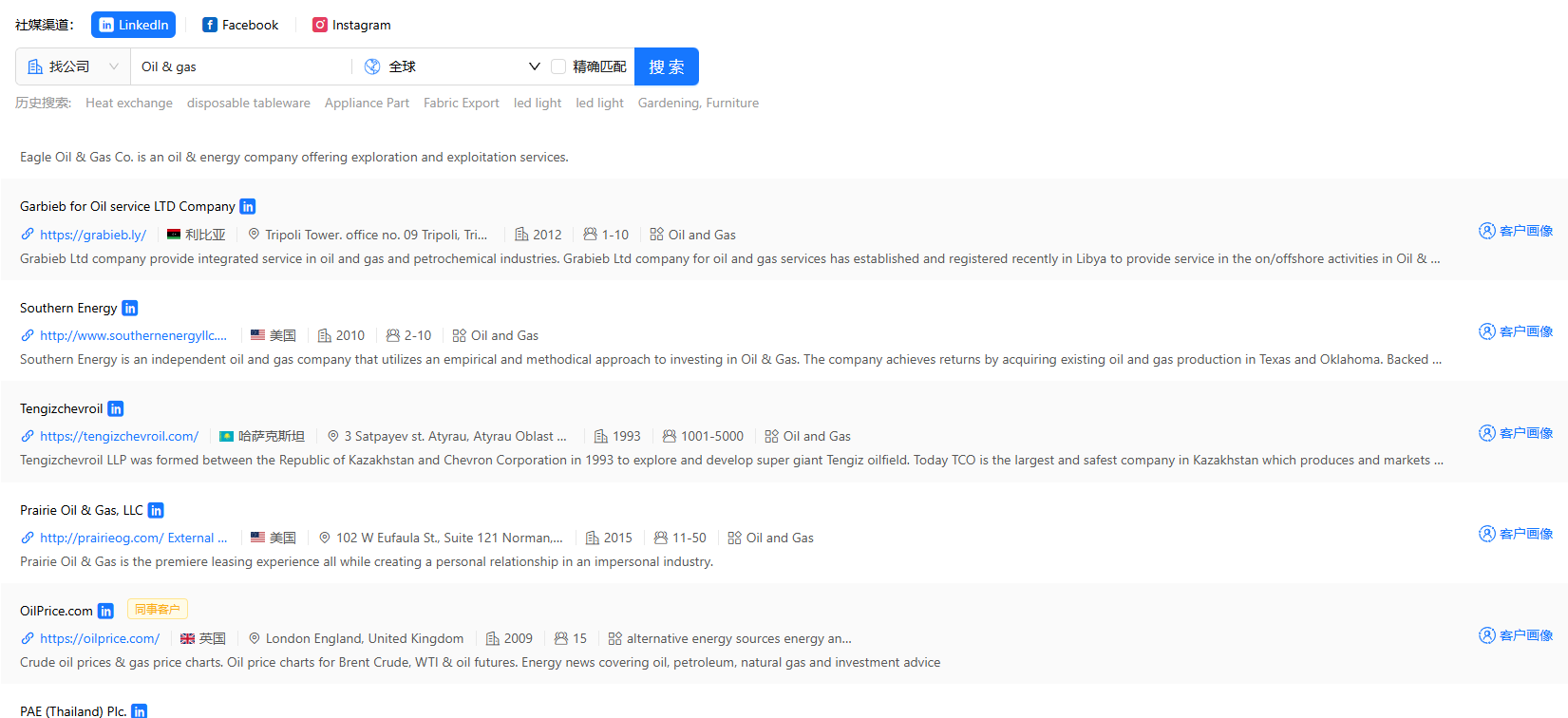The height and width of the screenshot is (718, 1568).
Task: Enable the 精确匹配 checkbox
Action: click(x=558, y=66)
